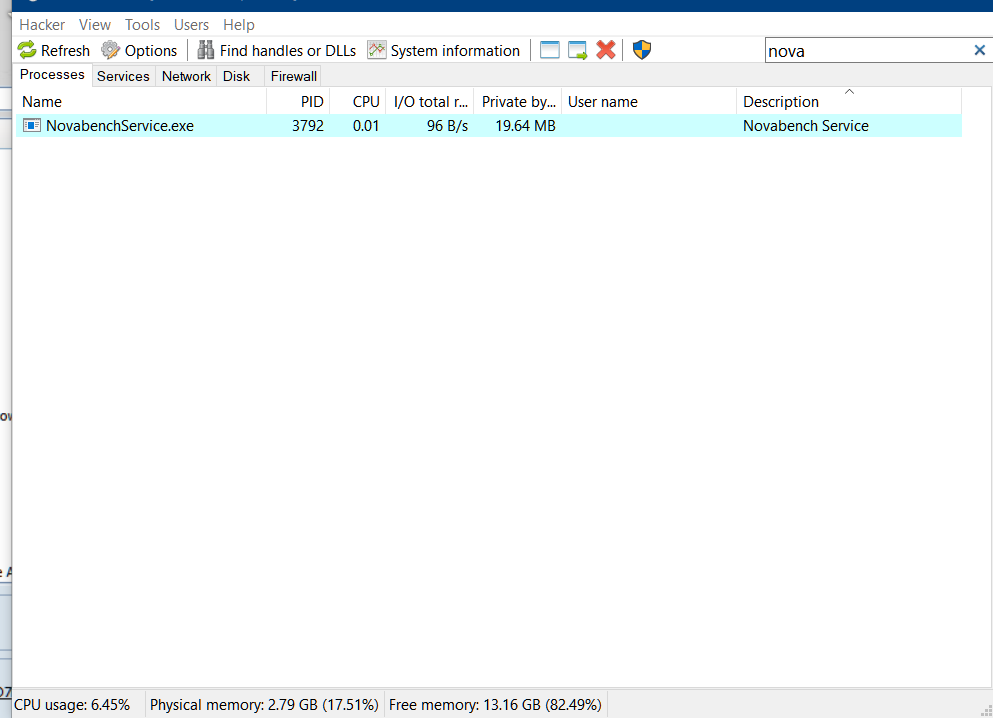Open the Hacker menu
Viewport: 993px width, 718px height.
(x=42, y=25)
